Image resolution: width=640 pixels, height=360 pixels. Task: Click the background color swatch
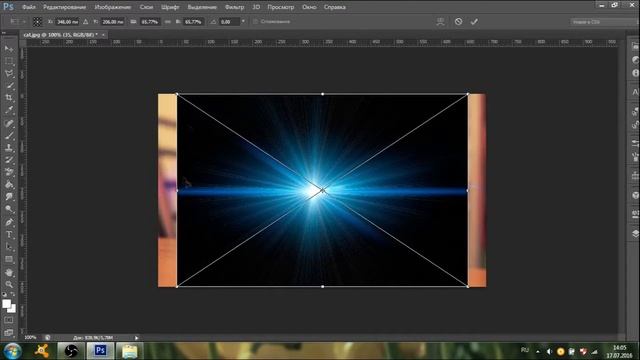12,309
